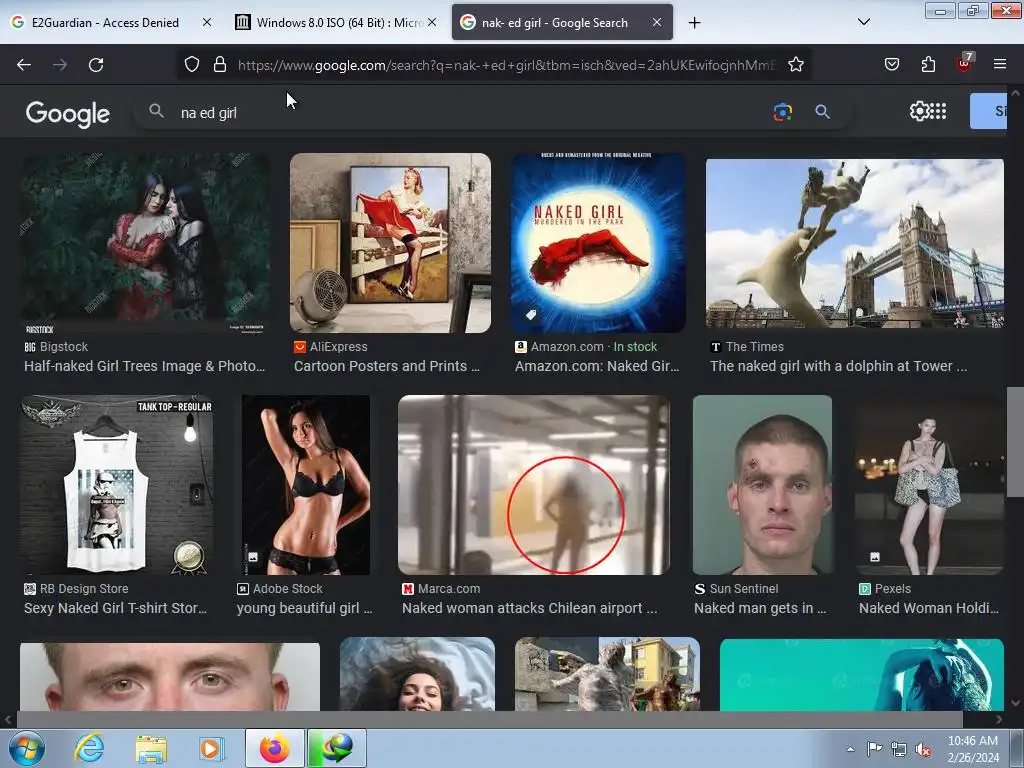
Task: Bookmark this page with the star
Action: (x=795, y=64)
